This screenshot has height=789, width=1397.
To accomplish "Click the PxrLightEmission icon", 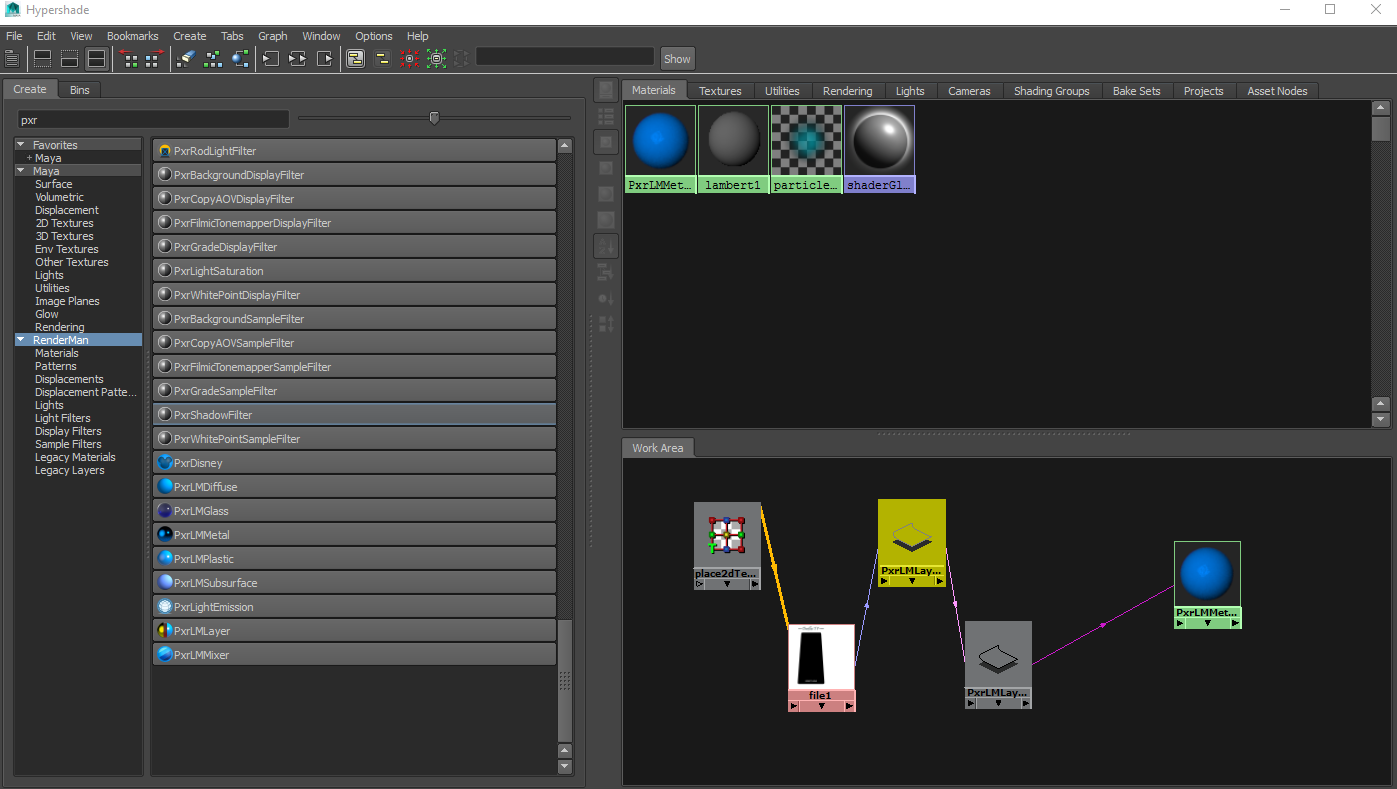I will [x=165, y=607].
